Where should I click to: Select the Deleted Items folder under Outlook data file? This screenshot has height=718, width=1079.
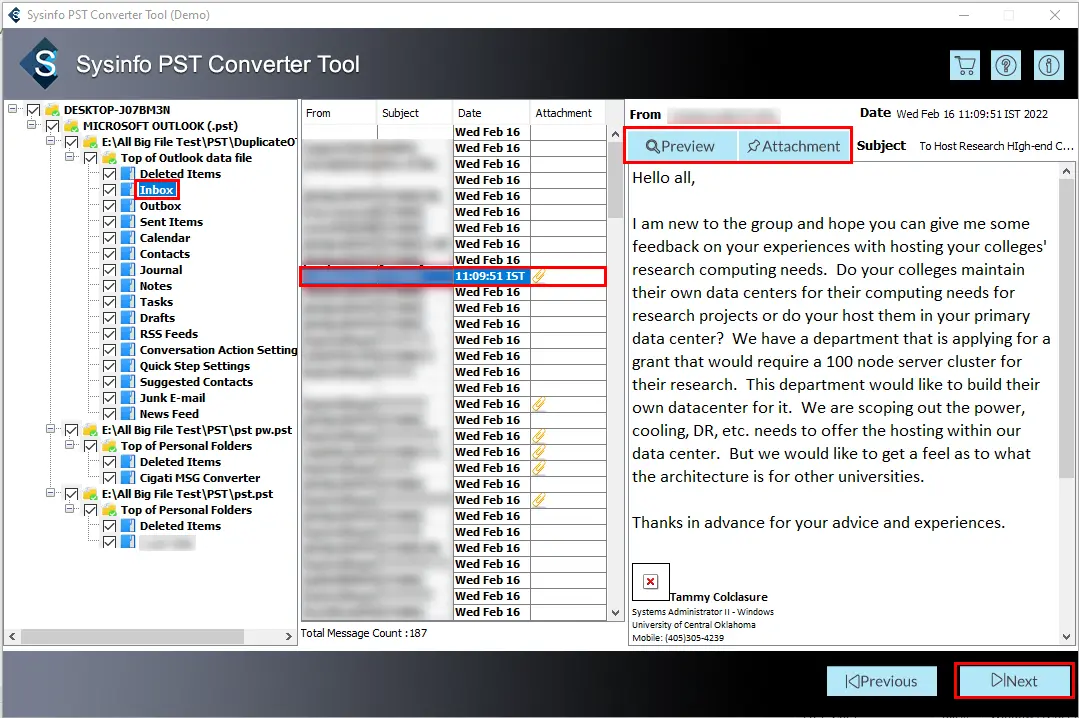tap(180, 174)
